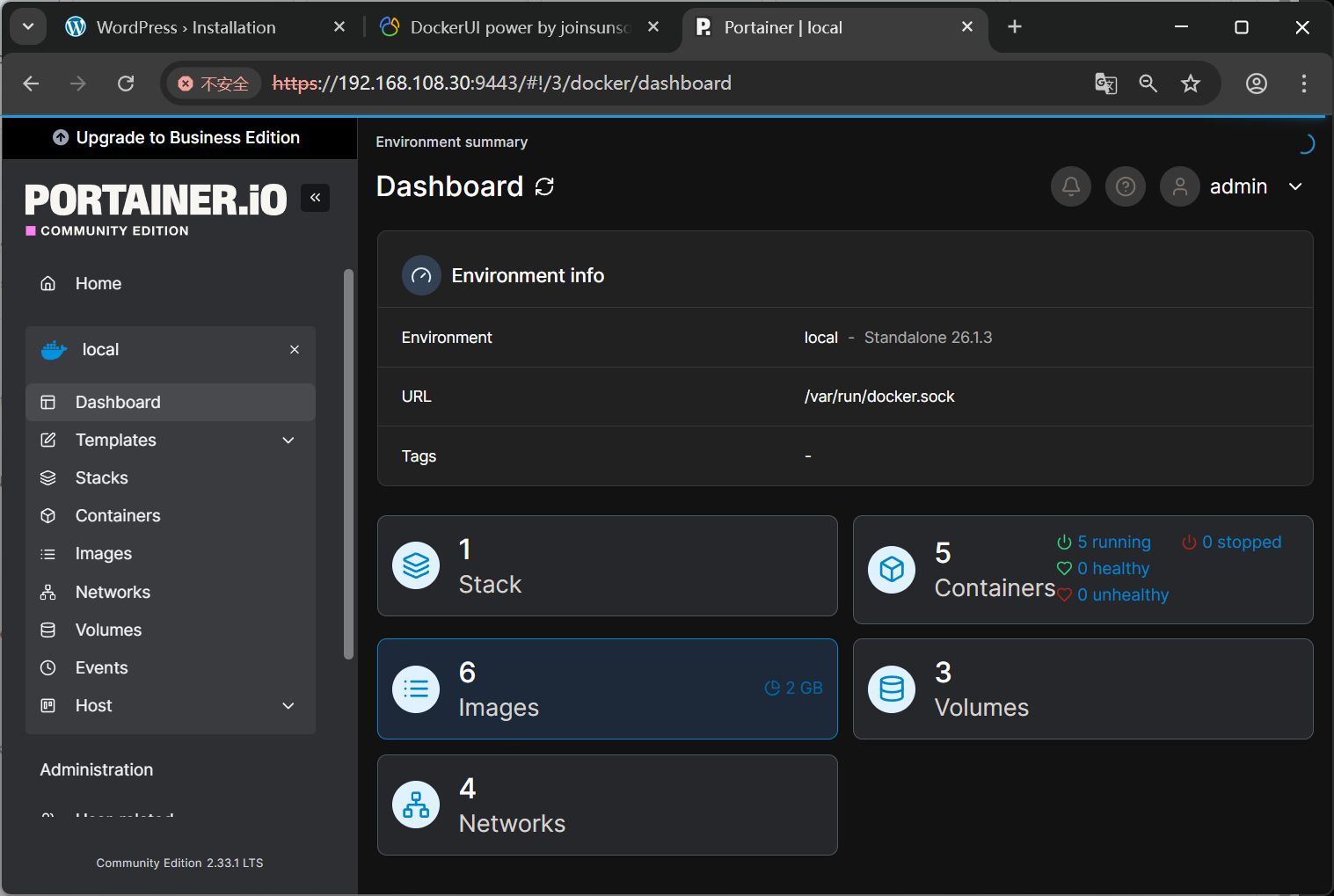Collapse the Portainer sidebar with double-chevron icon

(x=315, y=198)
